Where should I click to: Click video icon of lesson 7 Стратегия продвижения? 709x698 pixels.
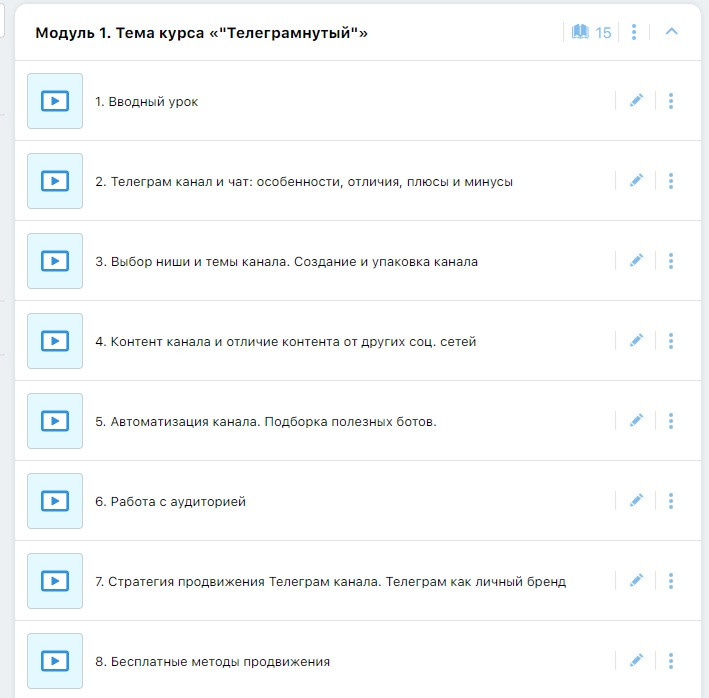tap(55, 581)
